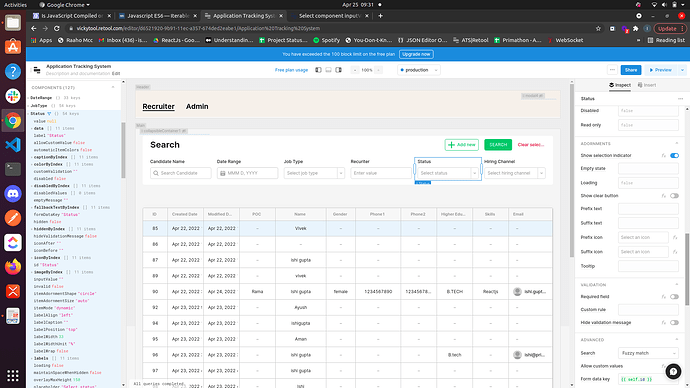
Task: Open the Retool home logo menu
Action: pos(37,70)
